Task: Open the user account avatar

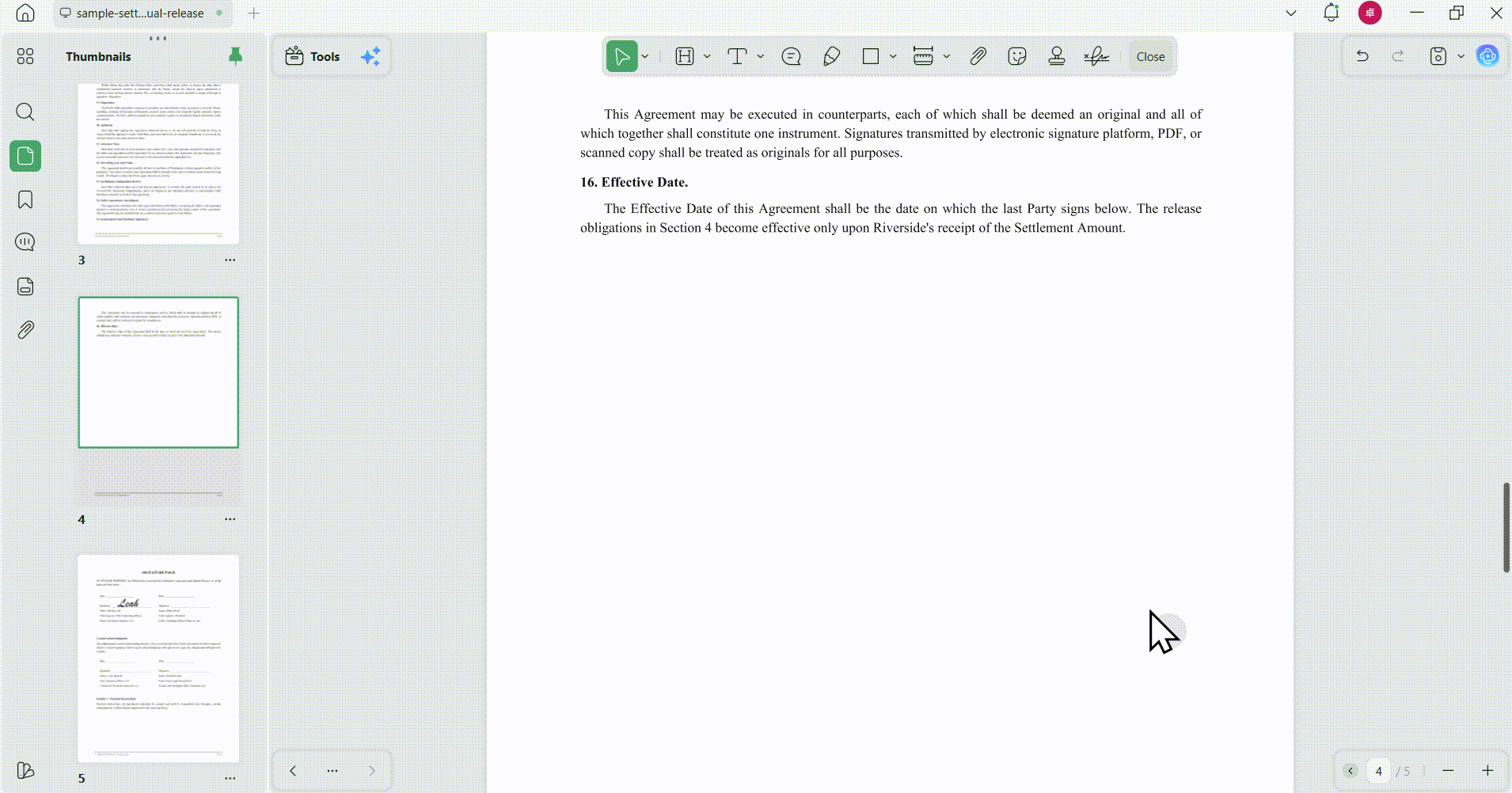Action: pos(1370,13)
